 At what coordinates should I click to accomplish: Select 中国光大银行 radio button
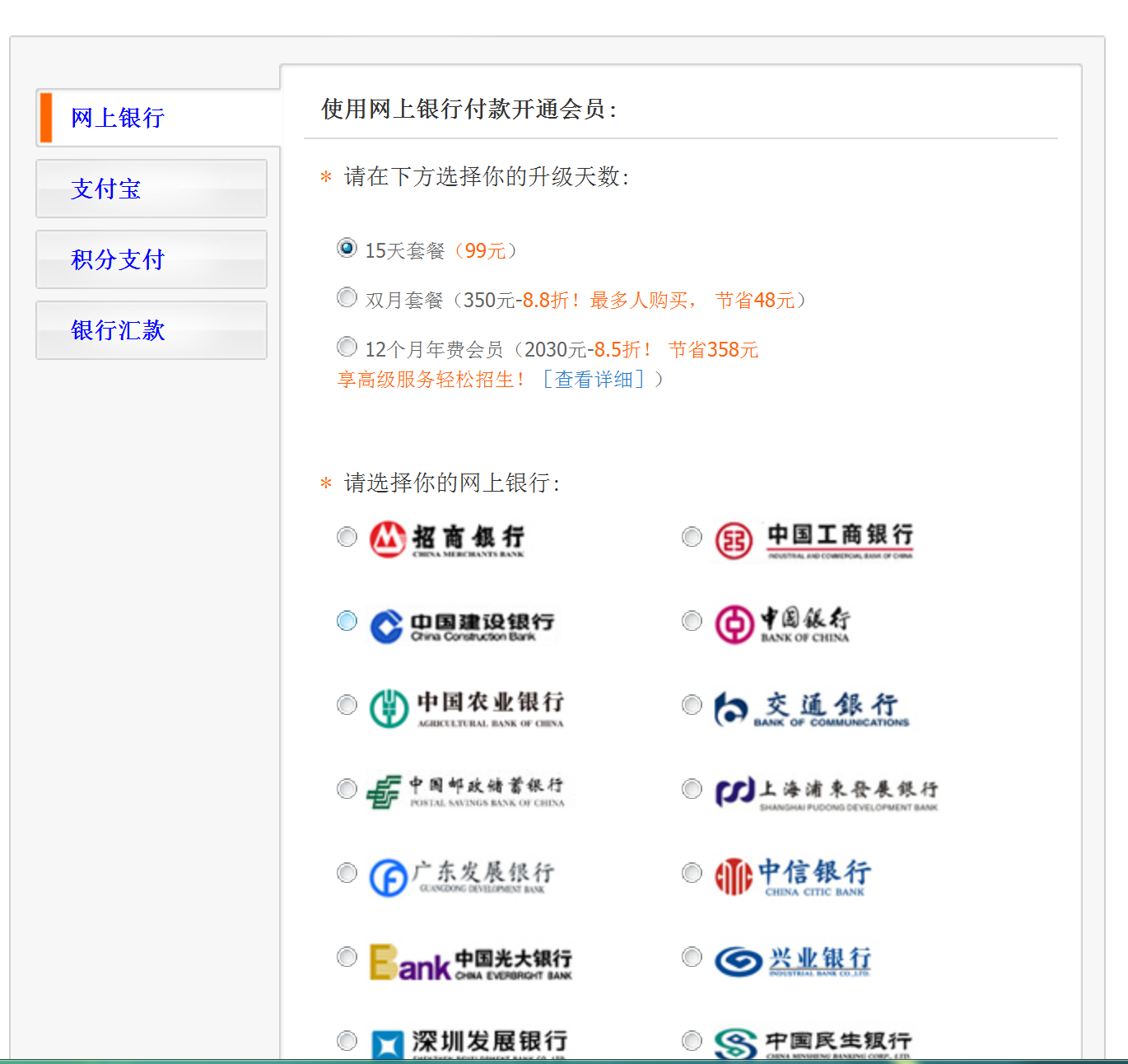tap(347, 957)
